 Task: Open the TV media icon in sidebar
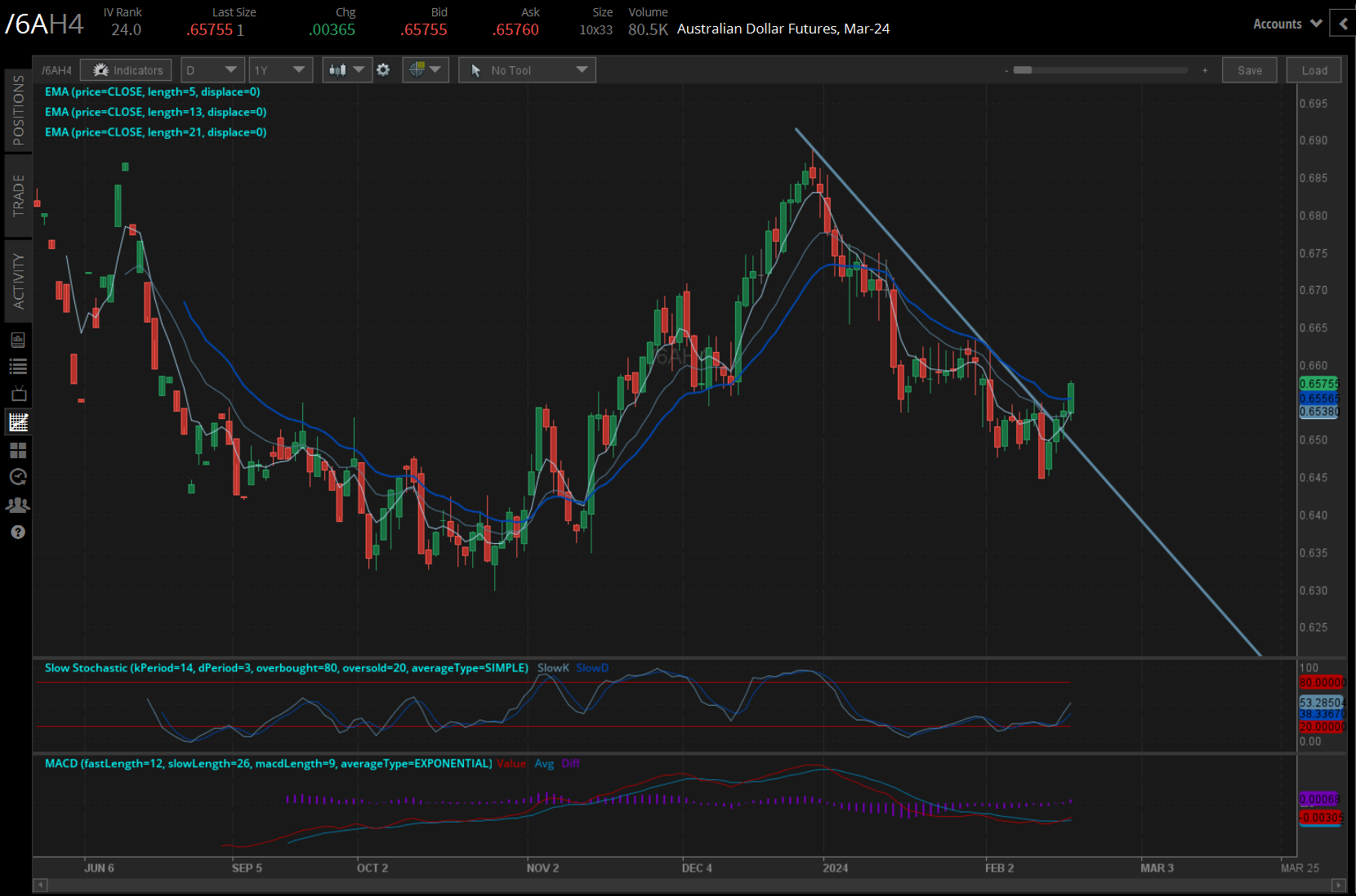(x=18, y=394)
